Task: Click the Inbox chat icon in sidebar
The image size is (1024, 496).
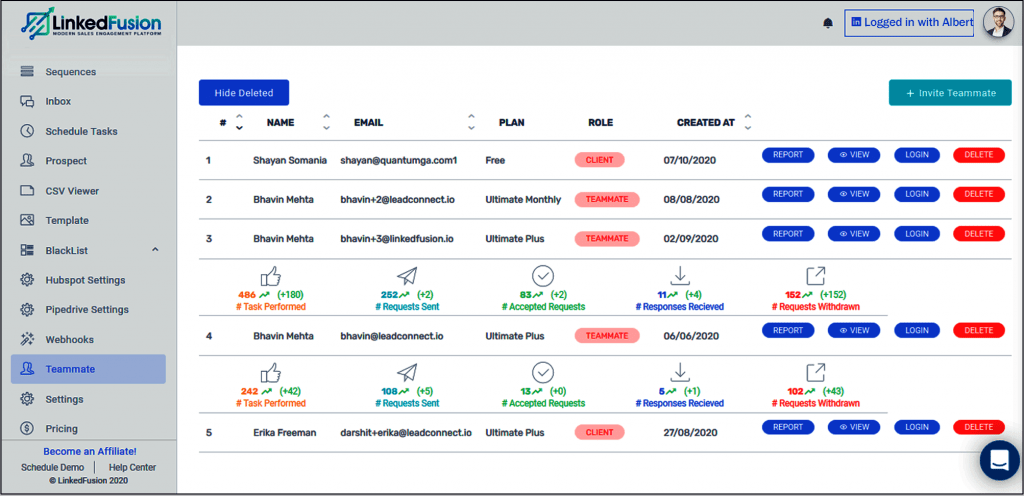Action: (x=27, y=101)
